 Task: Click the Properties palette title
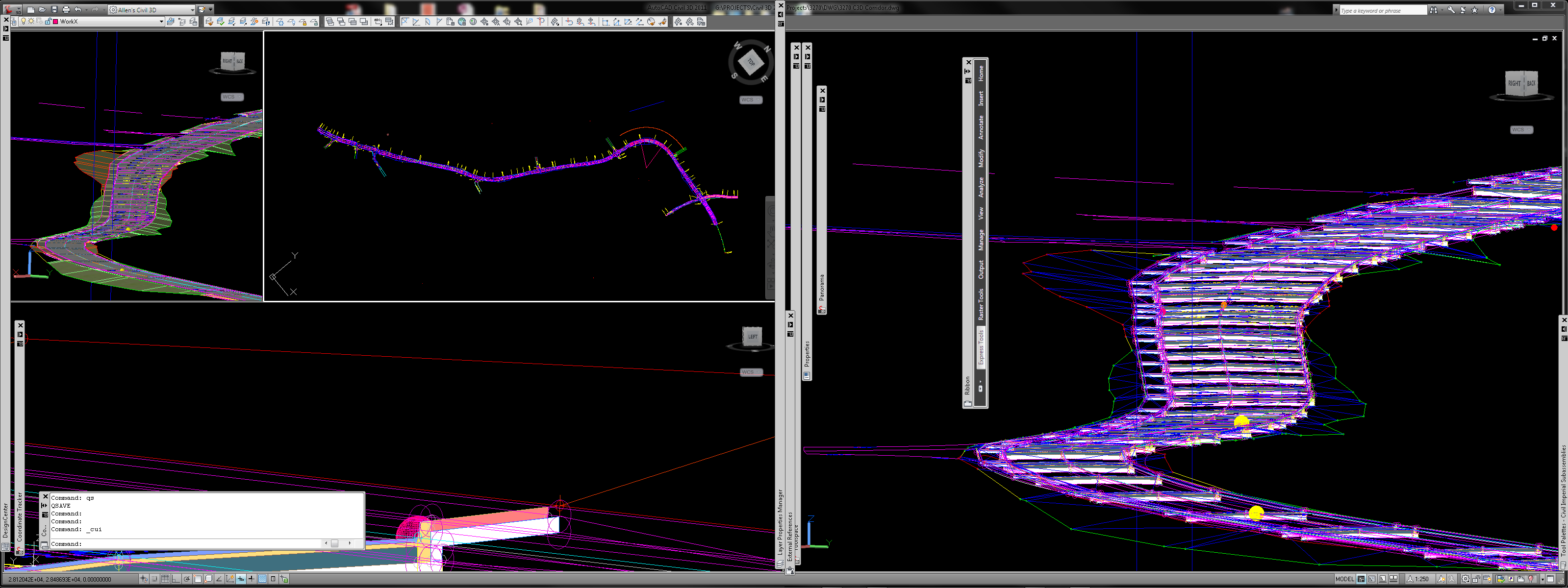807,353
